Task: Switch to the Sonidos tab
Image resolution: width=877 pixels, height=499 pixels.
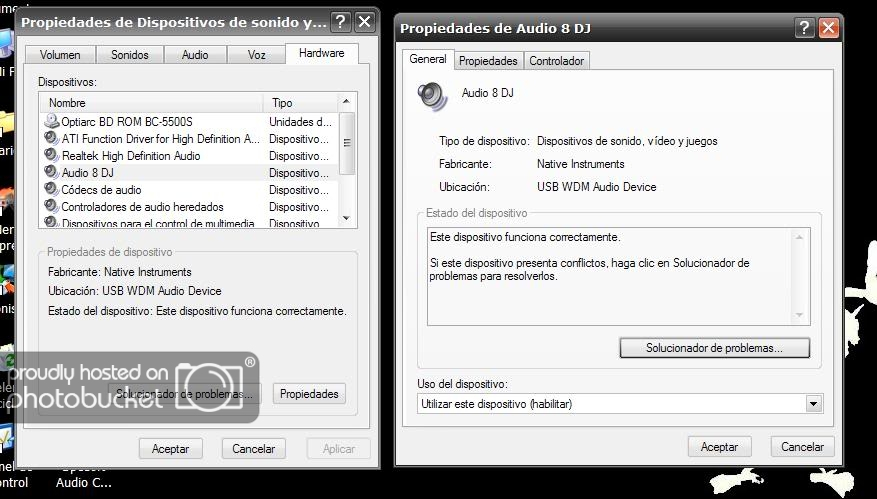Action: [130, 55]
